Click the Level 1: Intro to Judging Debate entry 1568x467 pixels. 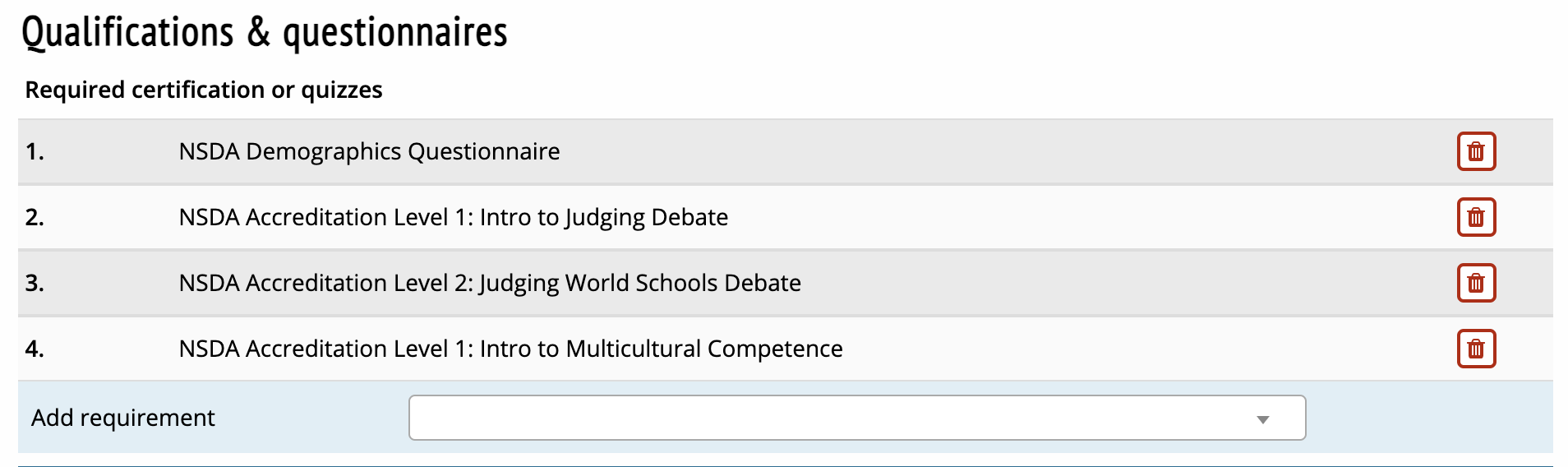coord(453,217)
